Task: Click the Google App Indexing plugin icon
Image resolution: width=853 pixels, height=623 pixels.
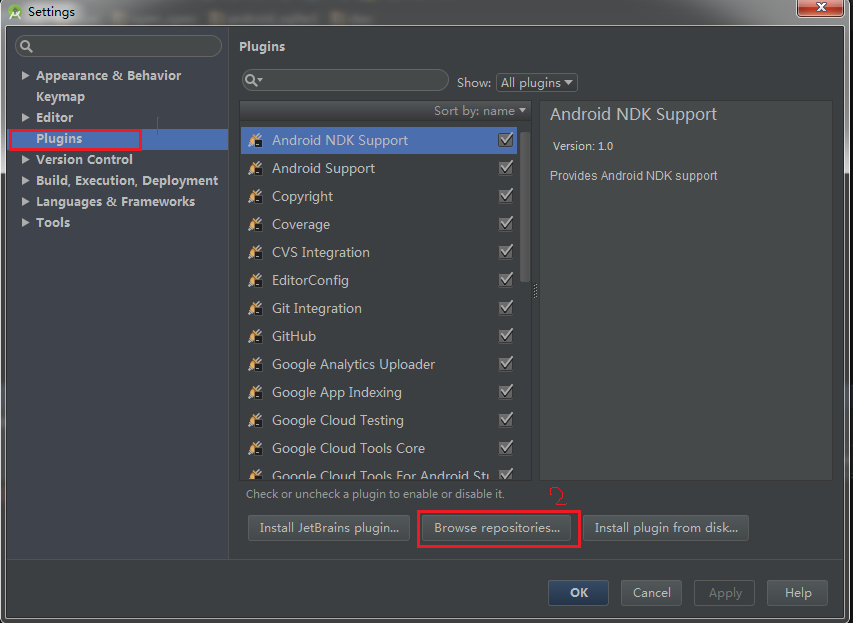Action: pyautogui.click(x=255, y=392)
